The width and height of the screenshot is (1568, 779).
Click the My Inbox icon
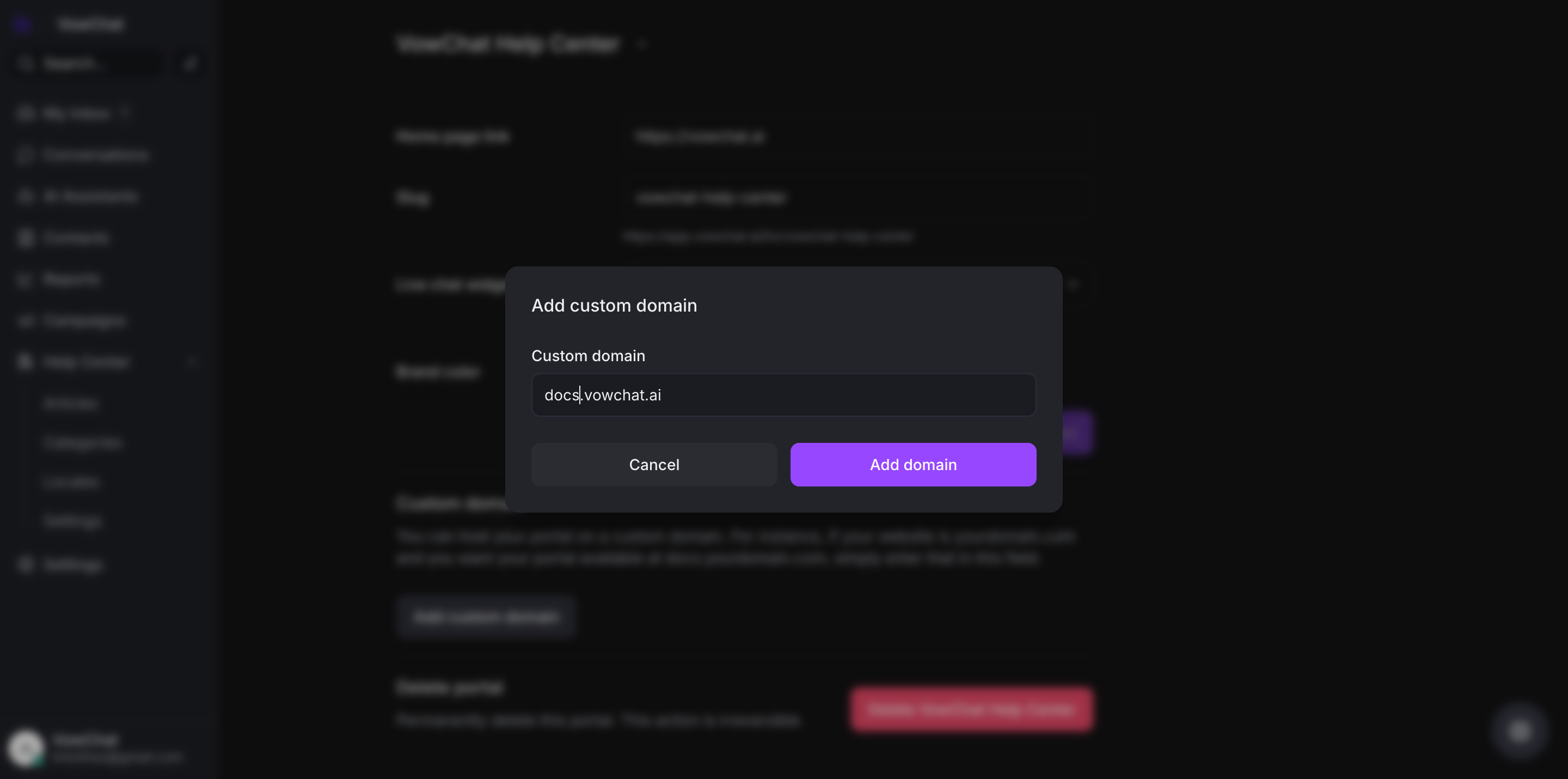tap(25, 113)
